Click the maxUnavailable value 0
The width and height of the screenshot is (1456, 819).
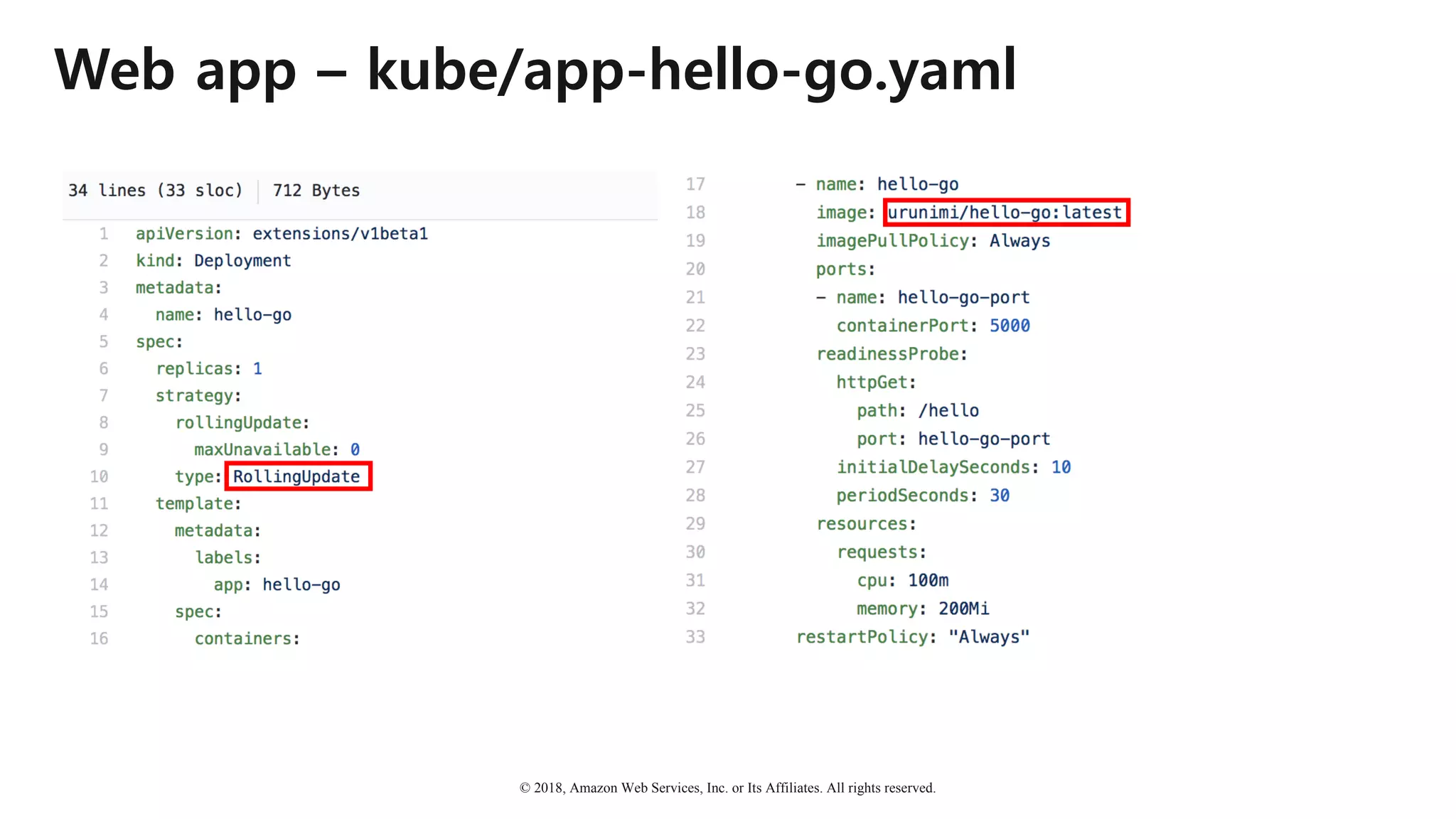point(355,450)
